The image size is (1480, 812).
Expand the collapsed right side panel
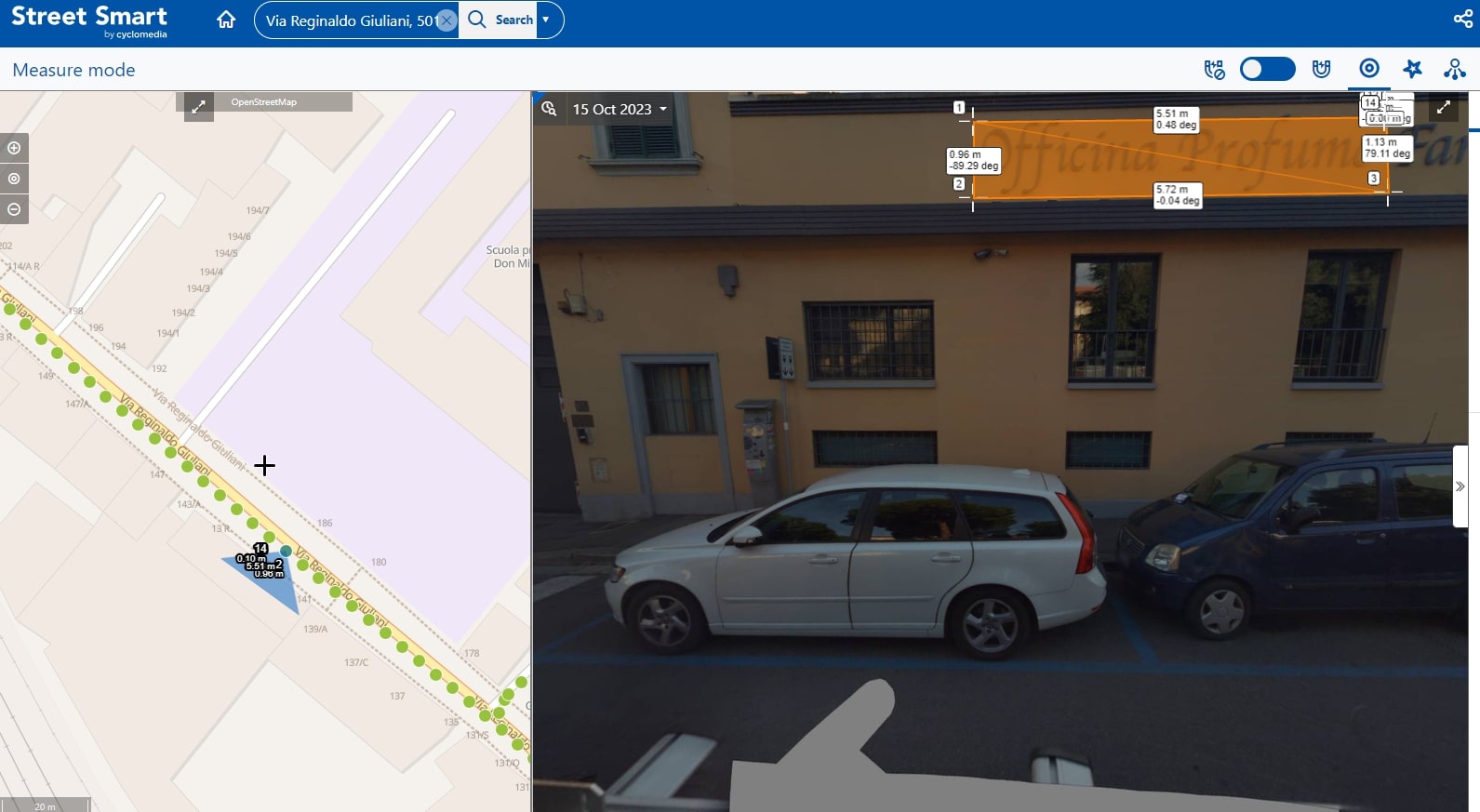coord(1460,486)
